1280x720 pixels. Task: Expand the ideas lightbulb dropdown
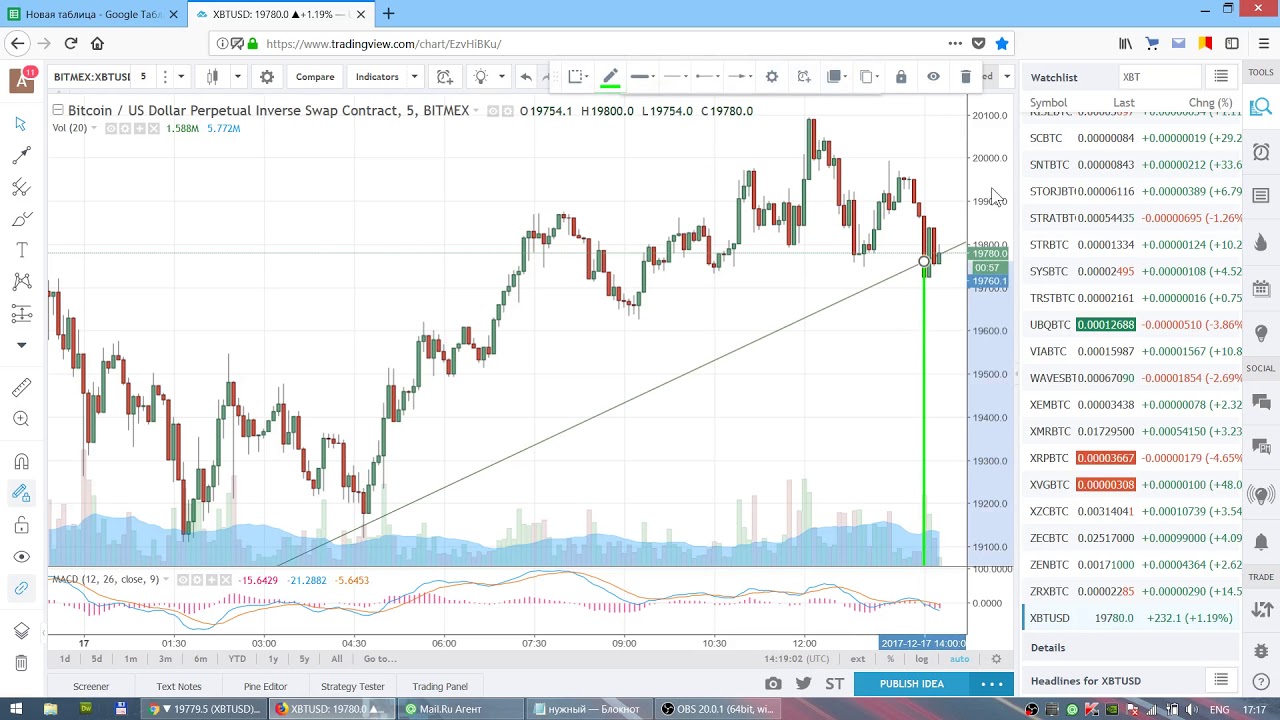pyautogui.click(x=501, y=77)
